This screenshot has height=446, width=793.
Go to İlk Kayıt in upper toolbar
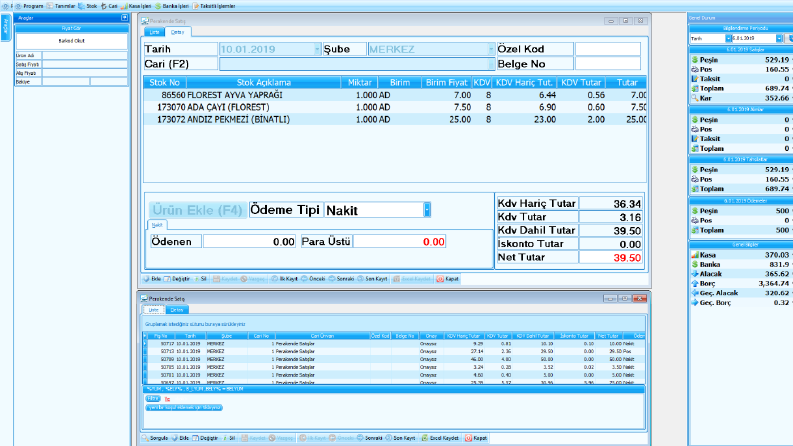coord(284,279)
